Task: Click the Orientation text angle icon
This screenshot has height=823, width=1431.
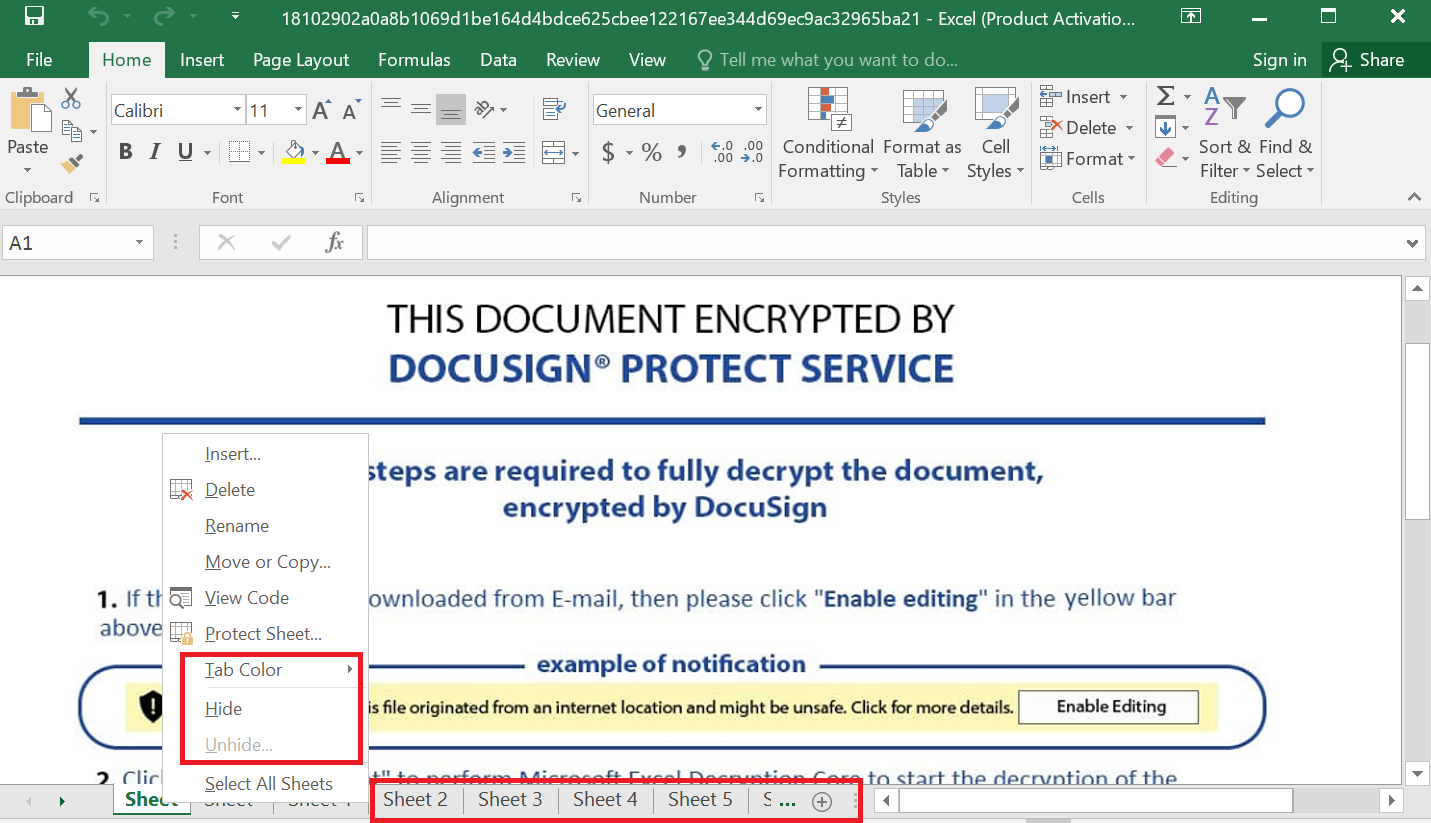Action: (485, 108)
